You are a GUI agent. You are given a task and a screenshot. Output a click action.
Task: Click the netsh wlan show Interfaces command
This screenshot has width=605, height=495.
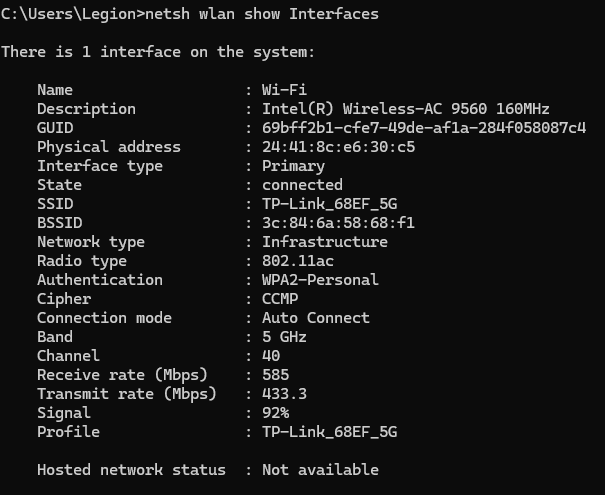click(x=262, y=14)
